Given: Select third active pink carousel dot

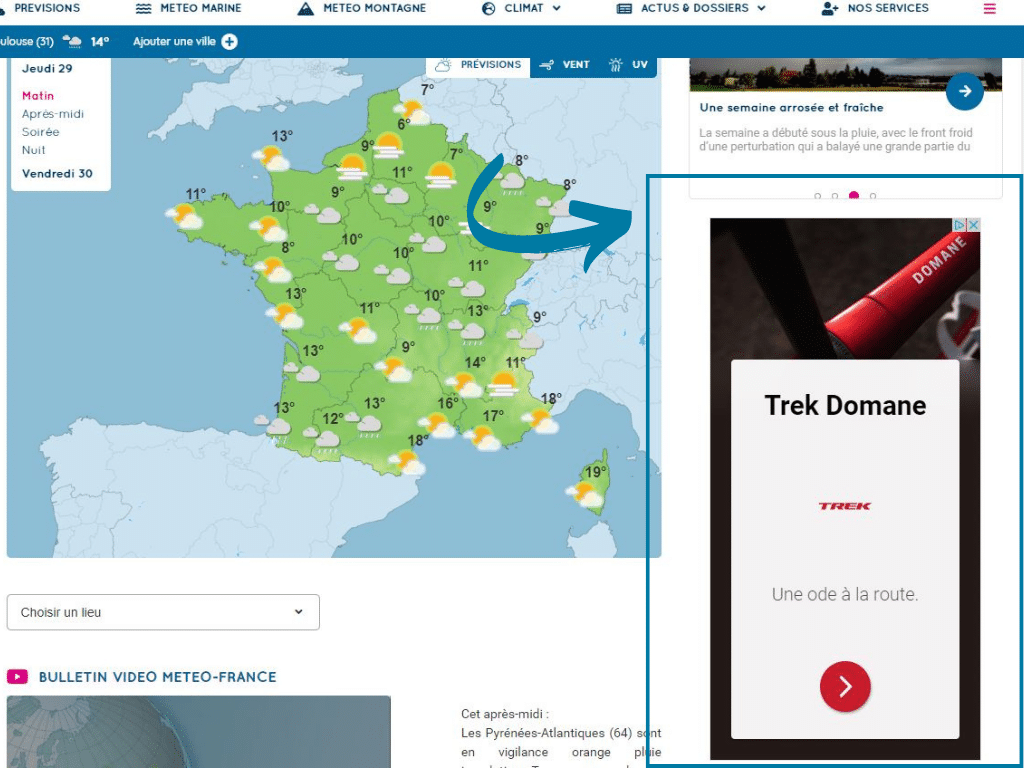Looking at the screenshot, I should tap(854, 195).
